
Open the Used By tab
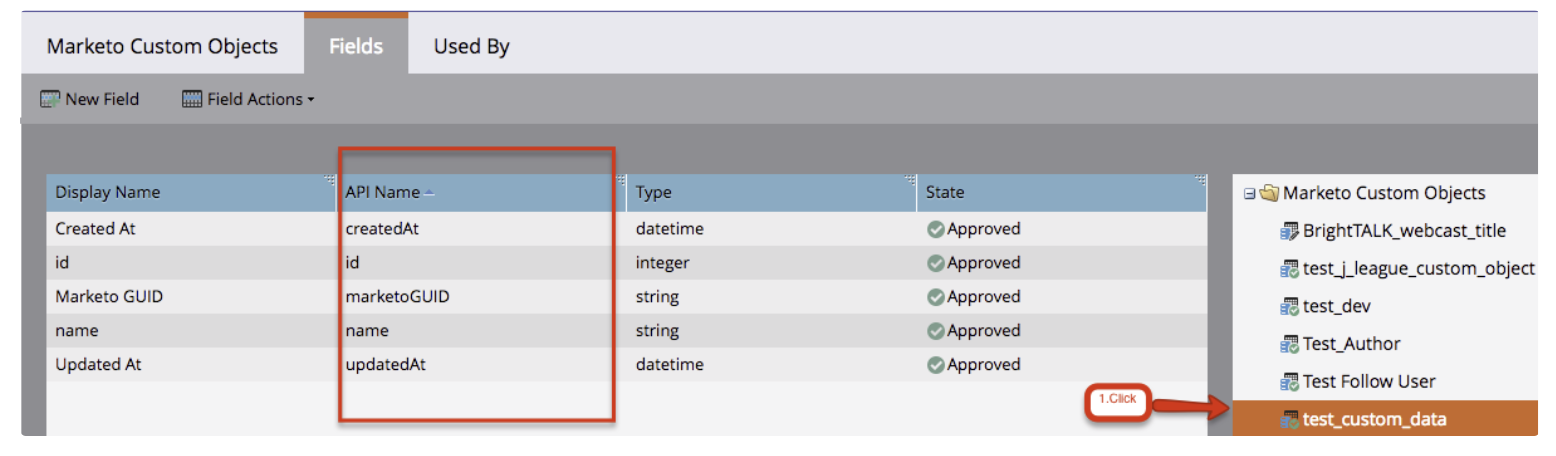coord(471,47)
